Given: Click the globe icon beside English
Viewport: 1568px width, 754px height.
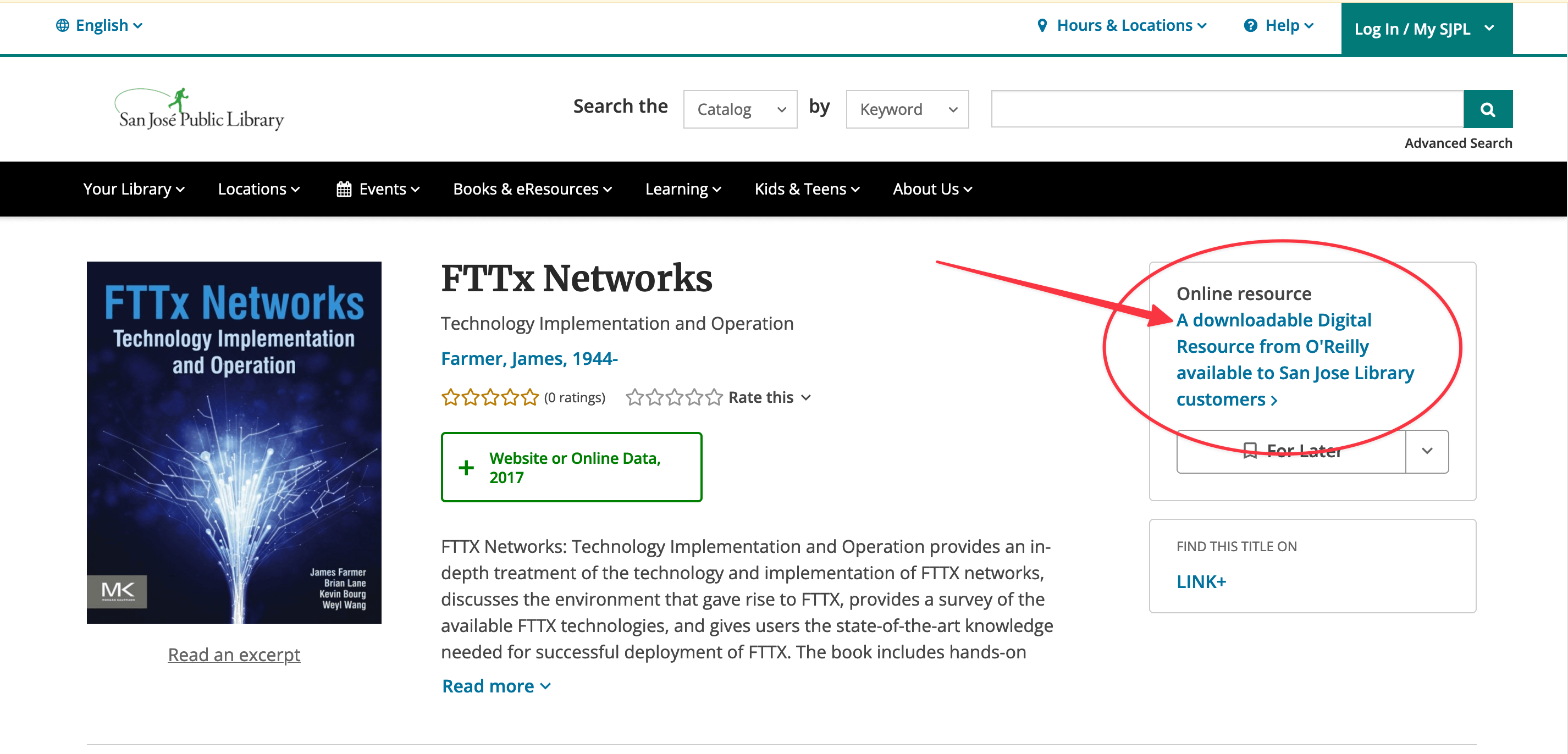Looking at the screenshot, I should [63, 26].
